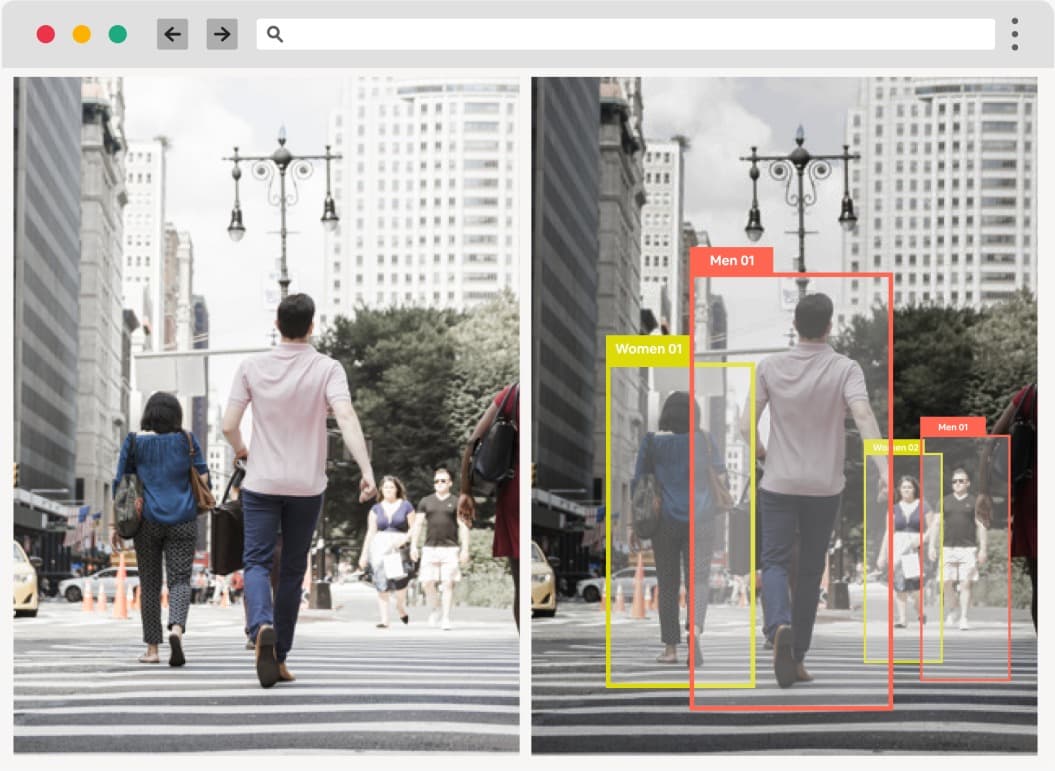Click the back navigation arrow
The image size is (1055, 771).
[171, 33]
